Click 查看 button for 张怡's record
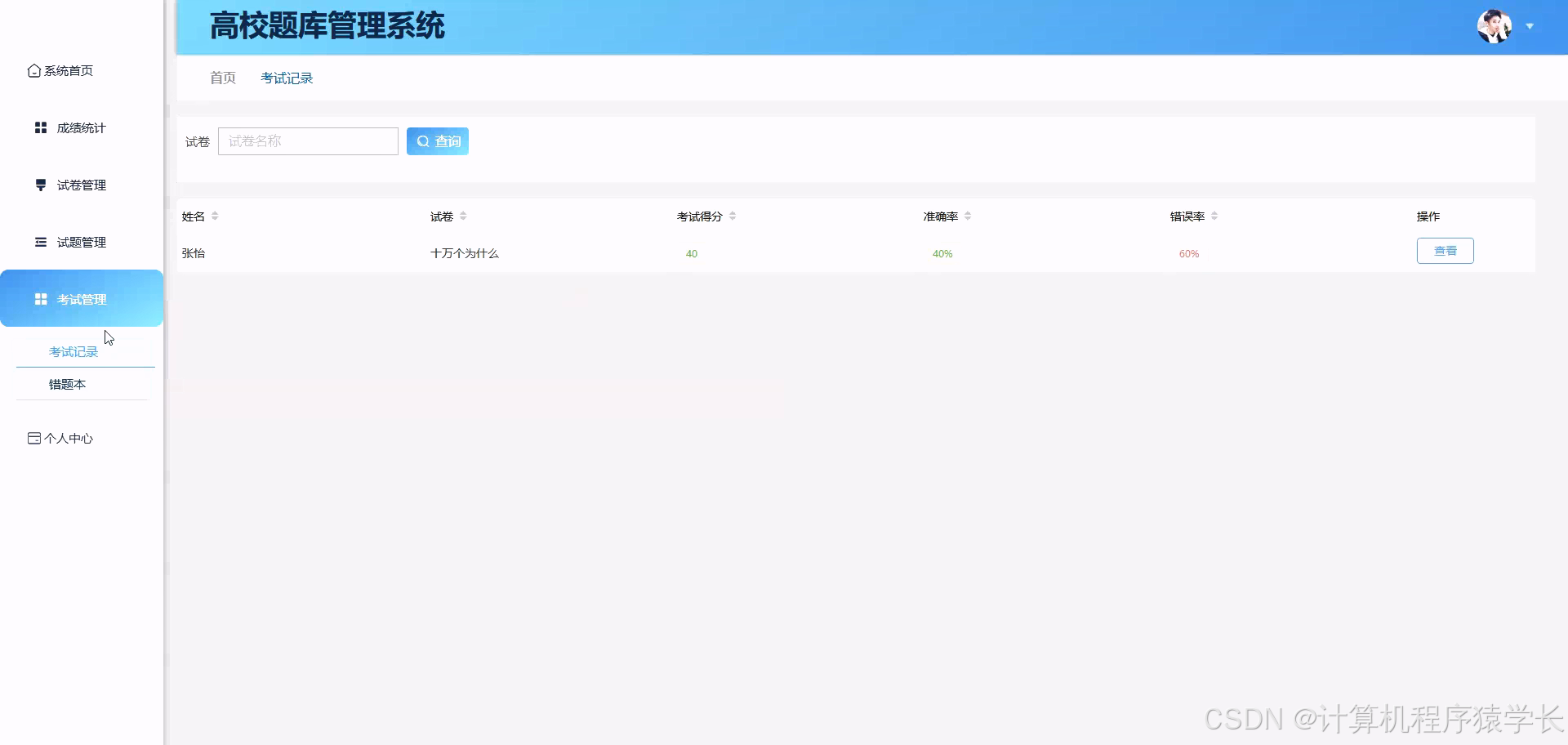1568x745 pixels. click(1445, 251)
